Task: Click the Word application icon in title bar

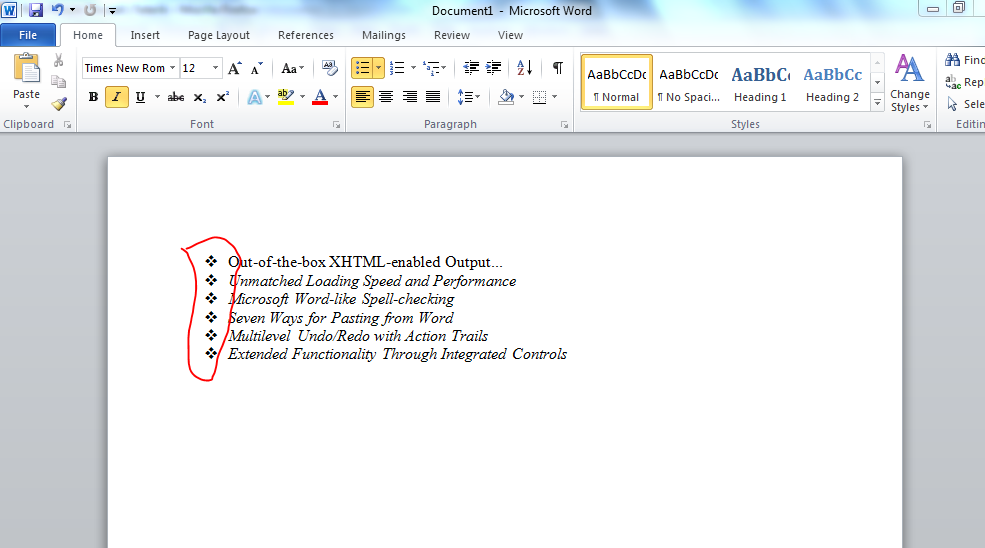Action: pyautogui.click(x=9, y=10)
